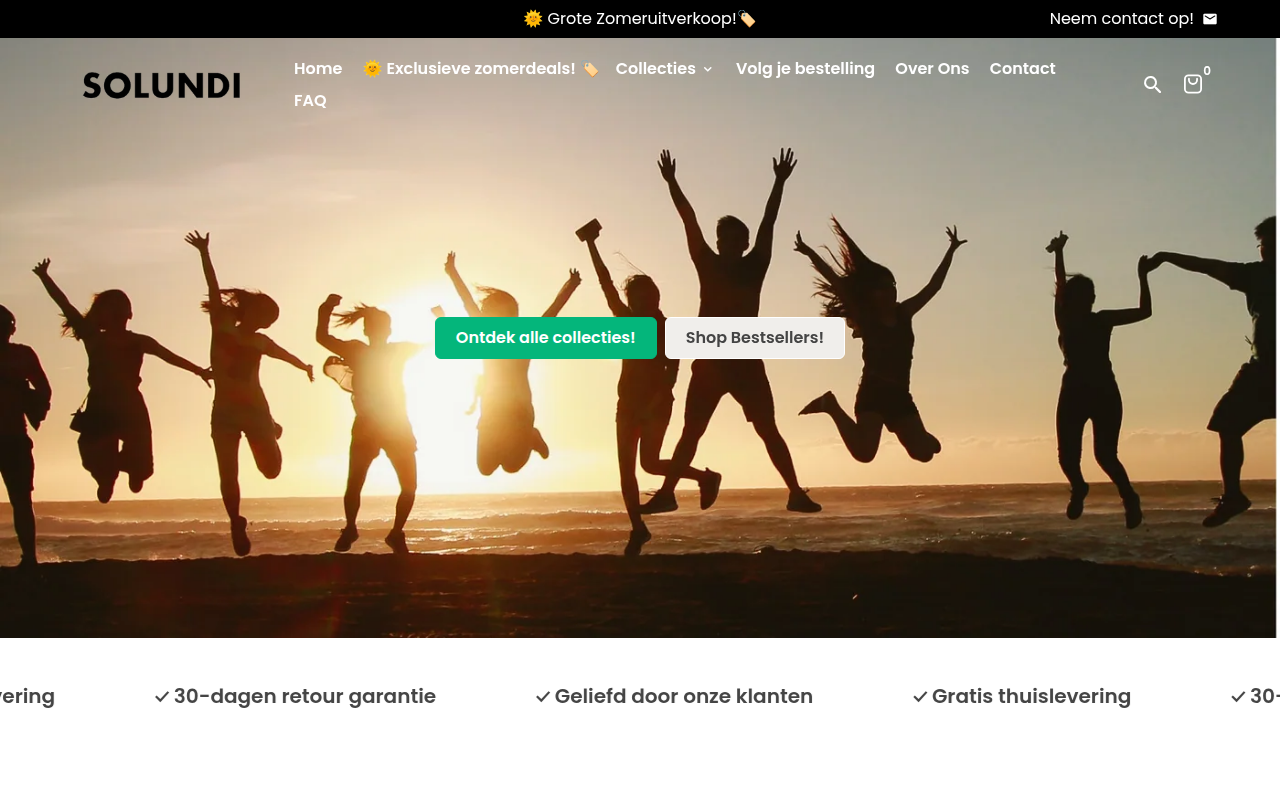Click Grote Zomeruitverkoop! announcement text
1280x800 pixels.
tap(640, 19)
